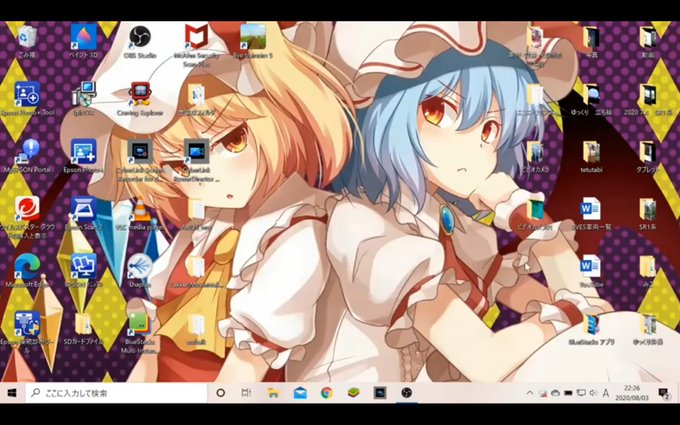Launch Epson Scan 2 shortcut
This screenshot has width=680, height=425.
click(x=84, y=209)
